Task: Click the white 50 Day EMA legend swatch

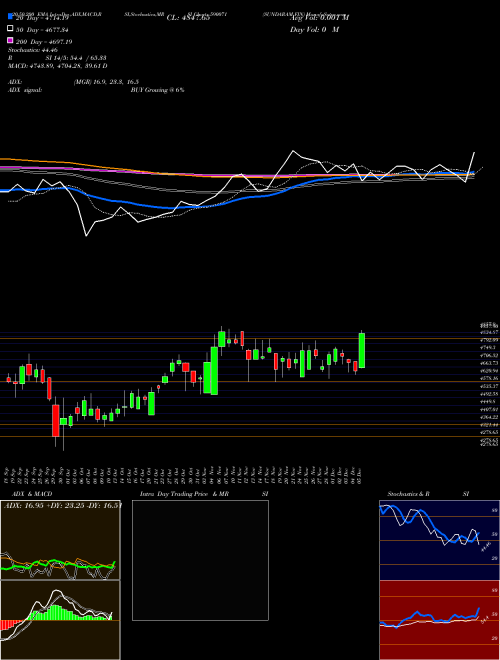Action: [10, 29]
